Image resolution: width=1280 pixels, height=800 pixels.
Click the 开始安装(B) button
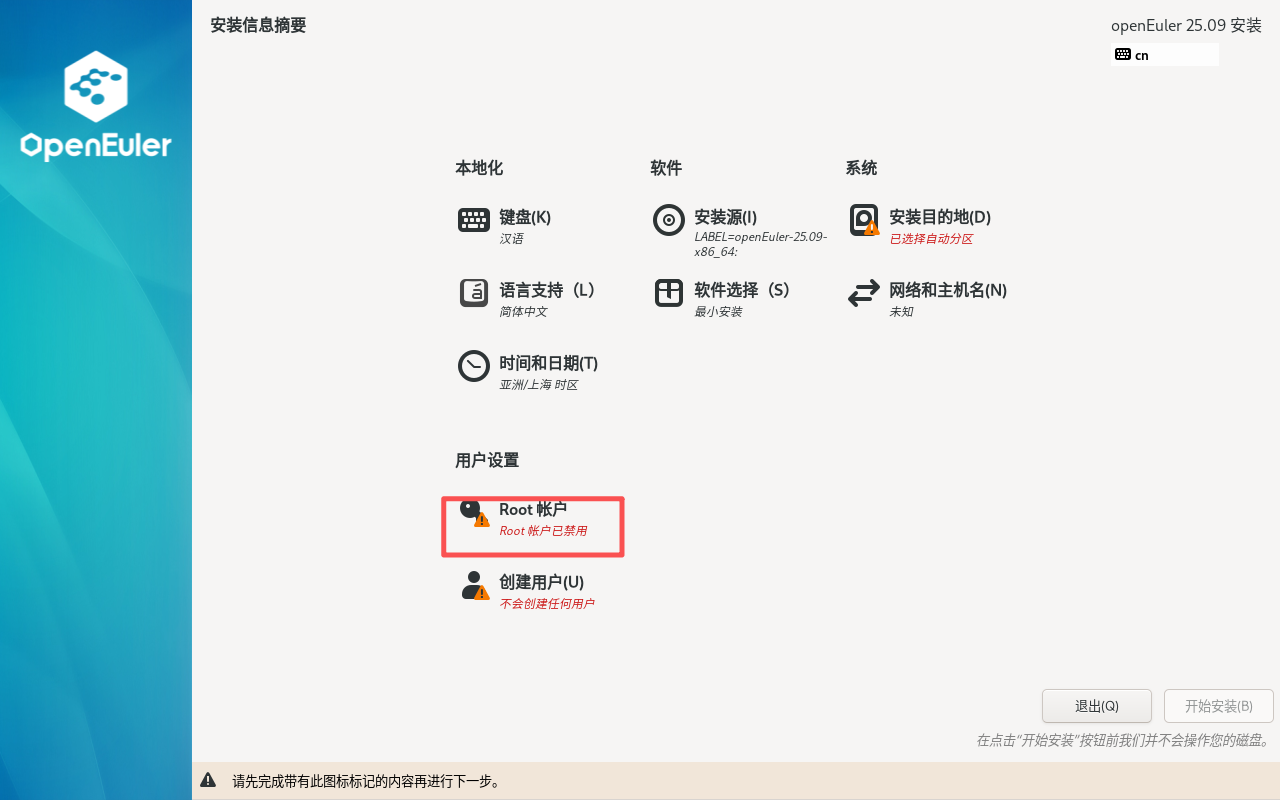click(x=1218, y=706)
